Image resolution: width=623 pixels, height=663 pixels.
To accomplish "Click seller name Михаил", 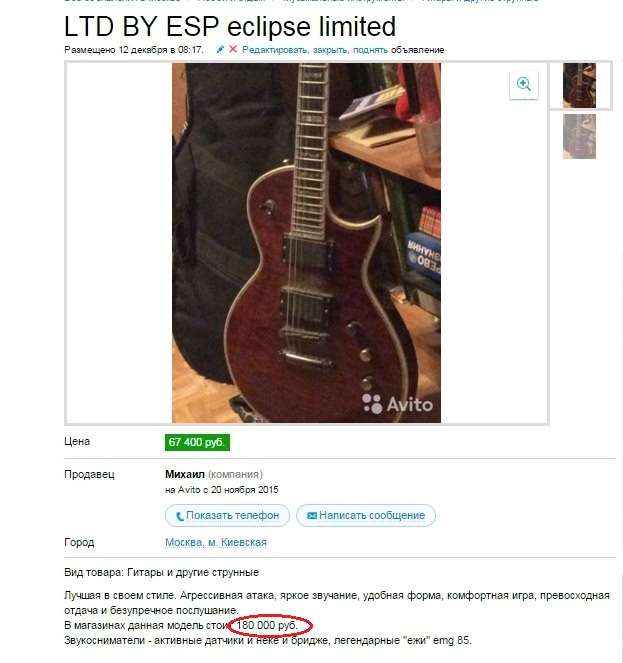I will tap(185, 474).
